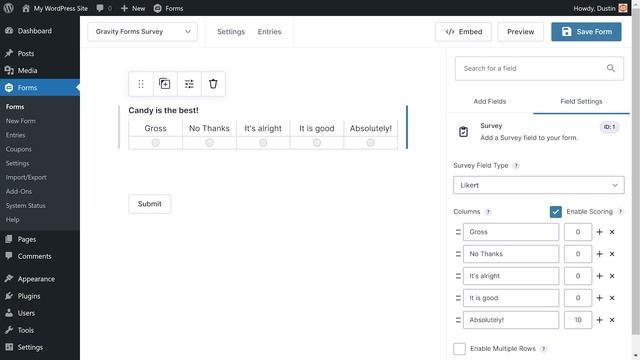Click the drag handle on field toolbar
Viewport: 640px width, 360px height.
[141, 84]
